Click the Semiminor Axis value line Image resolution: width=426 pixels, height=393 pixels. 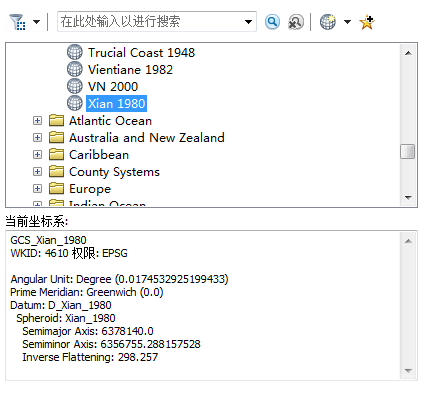tap(111, 344)
